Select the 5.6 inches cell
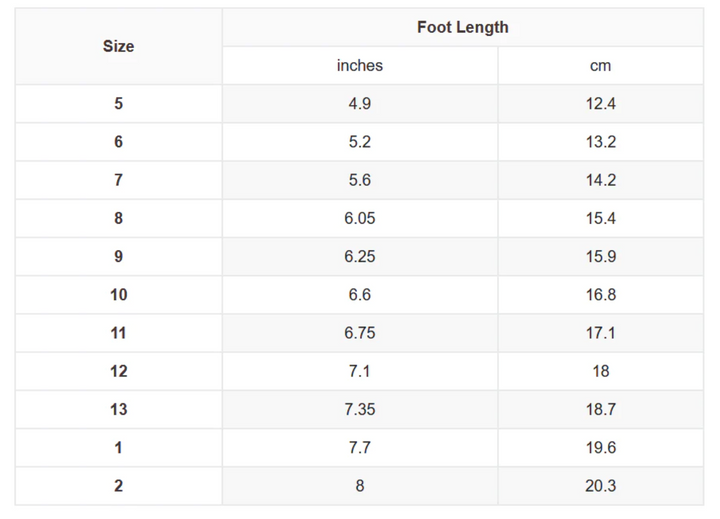The height and width of the screenshot is (519, 720). pyautogui.click(x=359, y=180)
